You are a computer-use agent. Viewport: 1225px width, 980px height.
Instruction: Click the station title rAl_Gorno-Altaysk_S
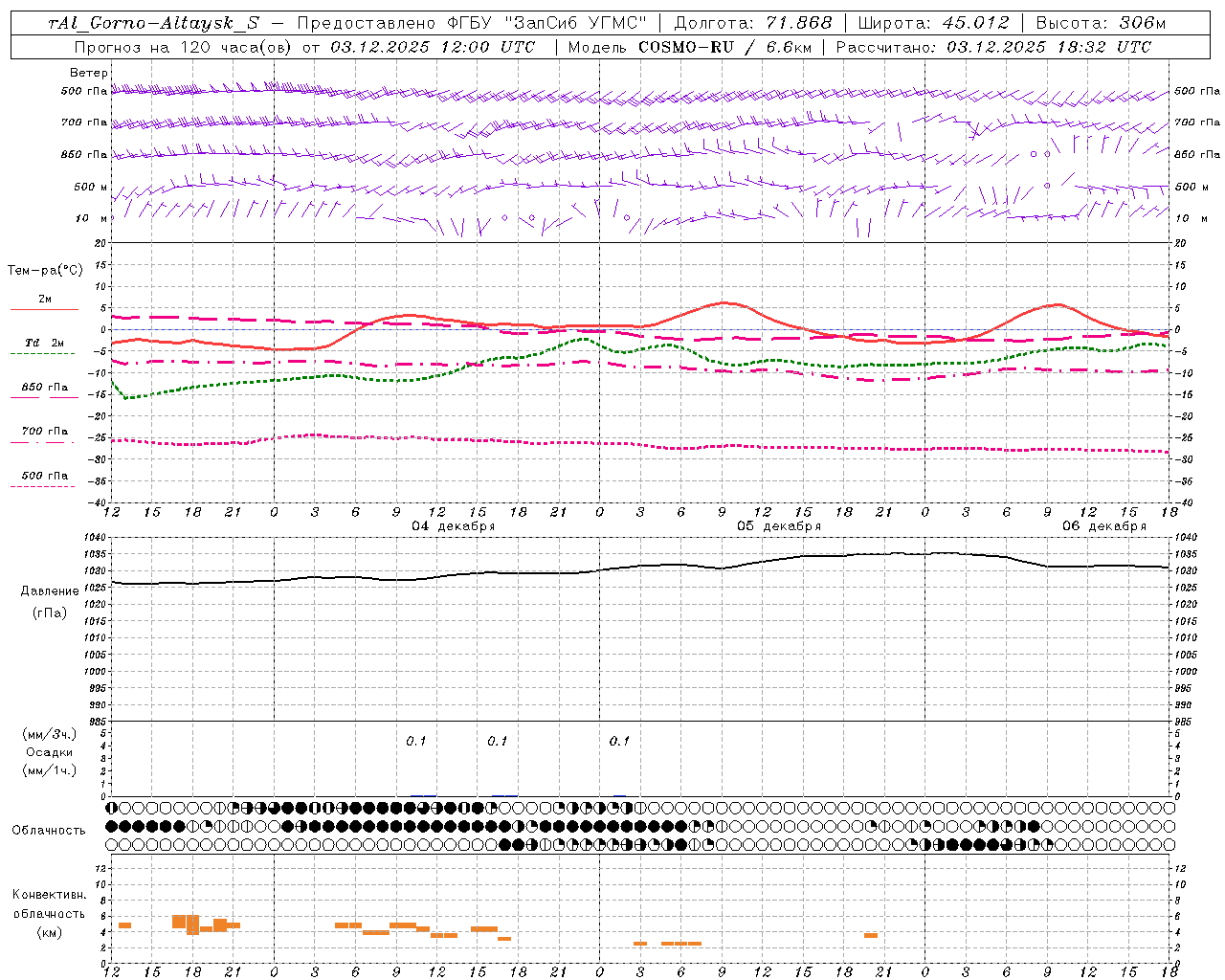[154, 23]
